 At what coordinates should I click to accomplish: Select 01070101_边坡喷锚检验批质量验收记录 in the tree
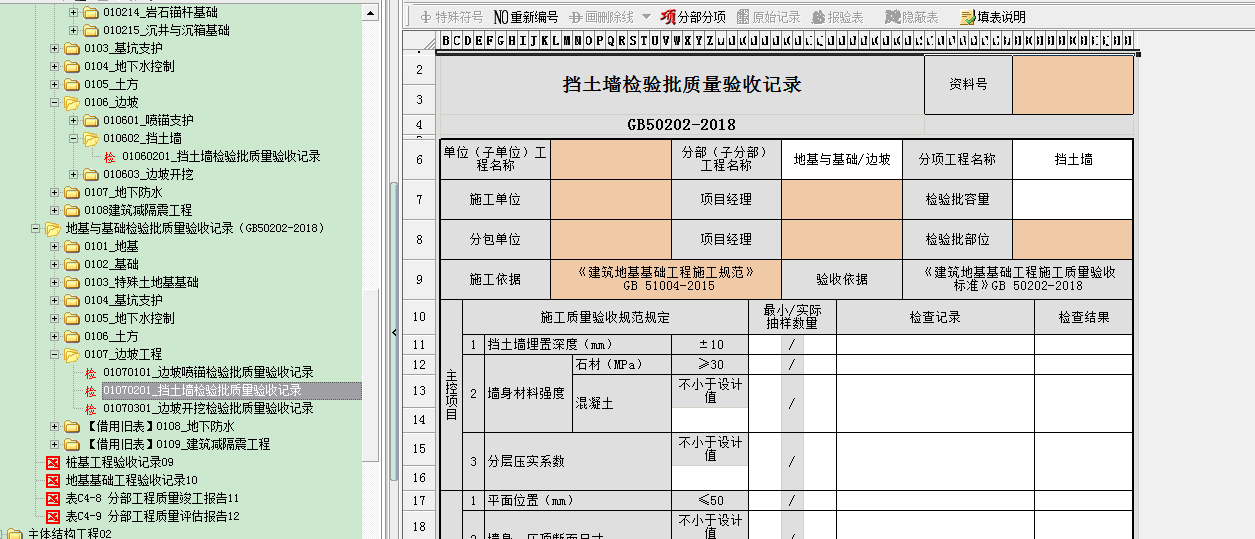point(208,373)
